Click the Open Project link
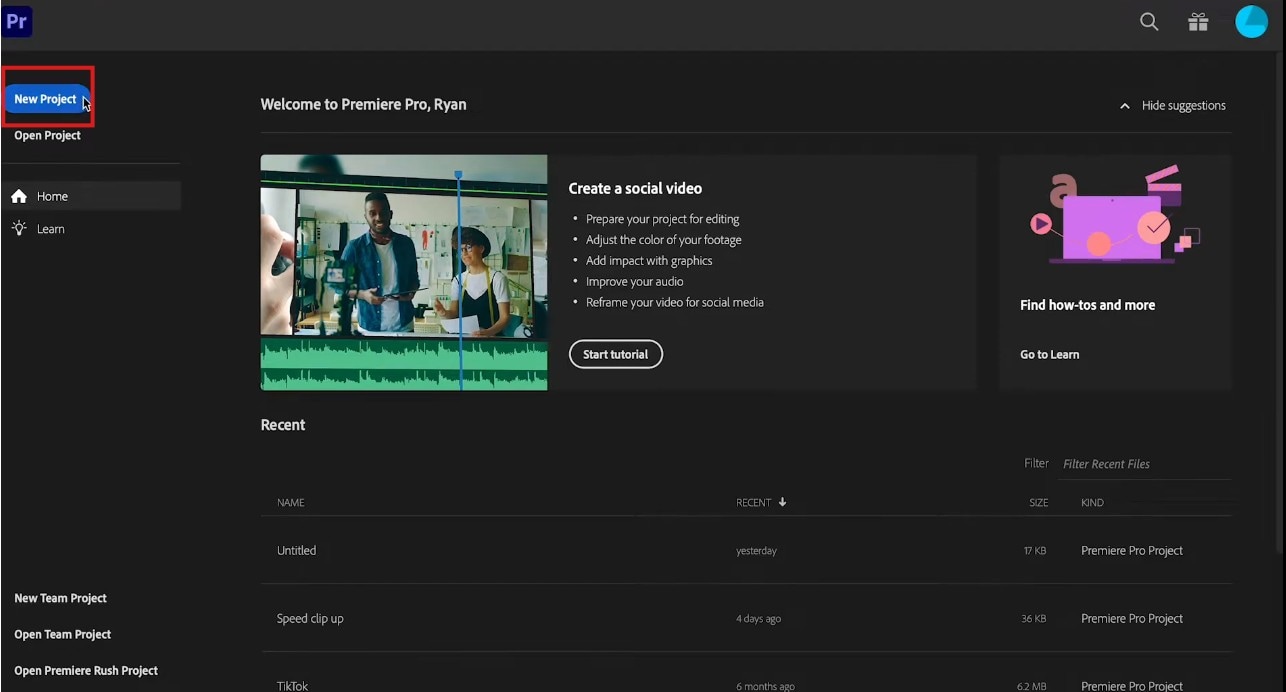Image resolution: width=1286 pixels, height=692 pixels. [47, 135]
